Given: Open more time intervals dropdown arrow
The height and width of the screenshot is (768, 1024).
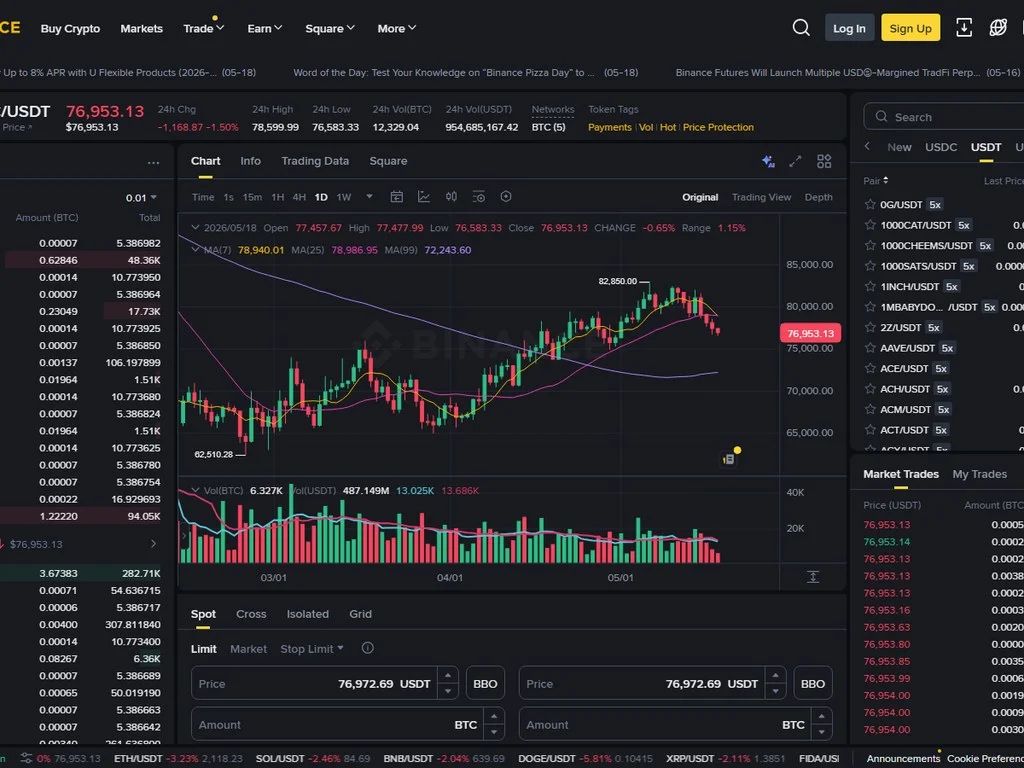Looking at the screenshot, I should (369, 196).
